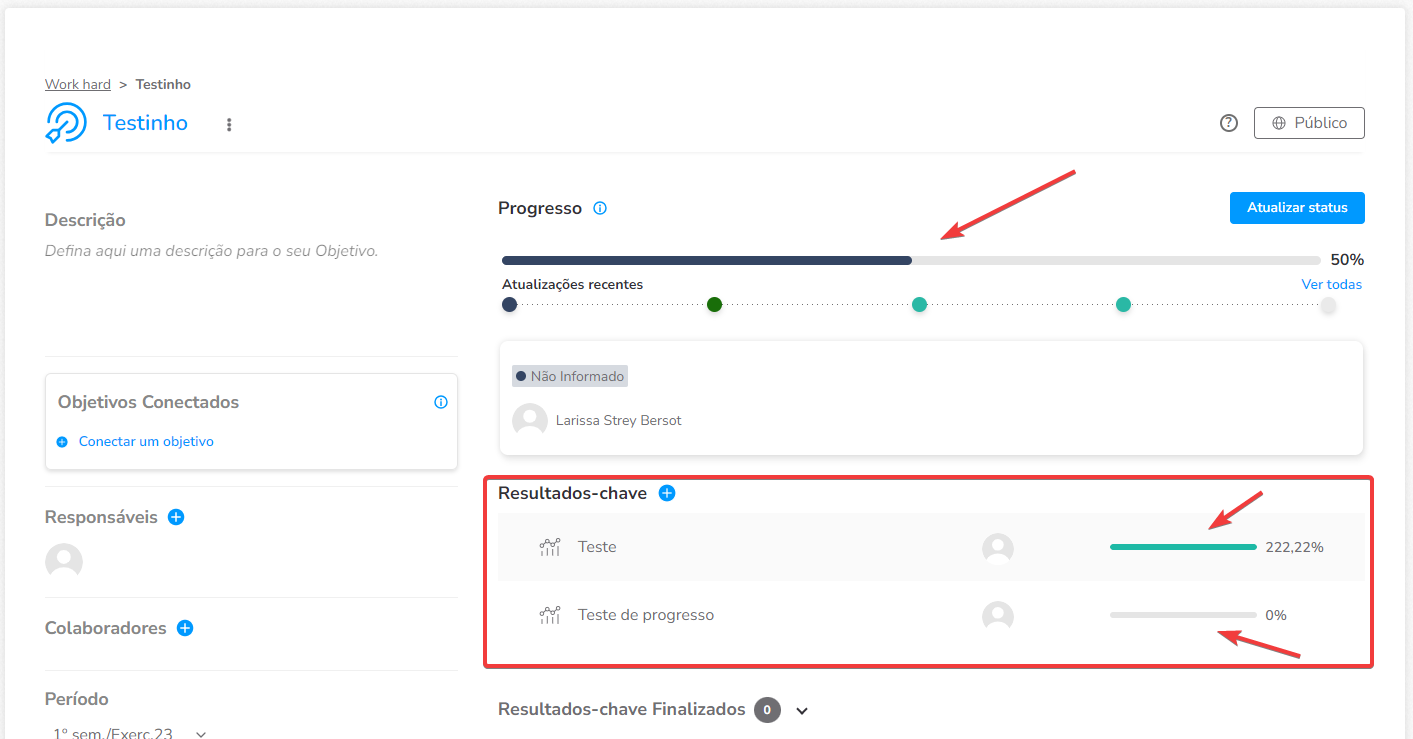This screenshot has height=739, width=1413.
Task: Click the Teste de progresso 0% bar
Action: [x=1183, y=615]
